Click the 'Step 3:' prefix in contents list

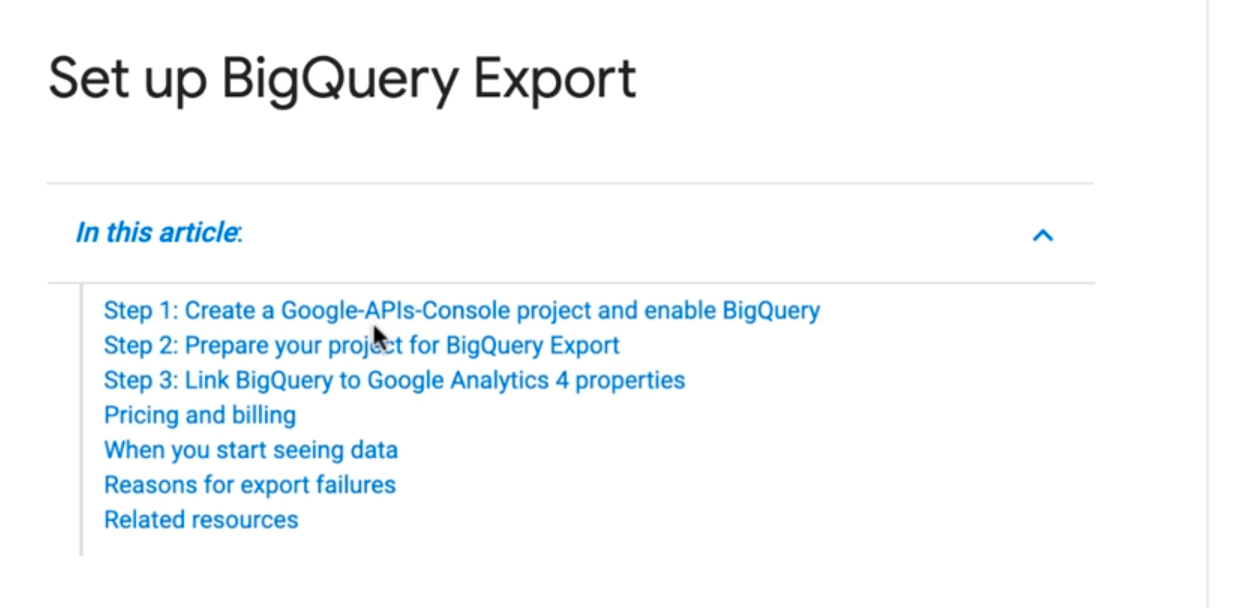tap(141, 380)
